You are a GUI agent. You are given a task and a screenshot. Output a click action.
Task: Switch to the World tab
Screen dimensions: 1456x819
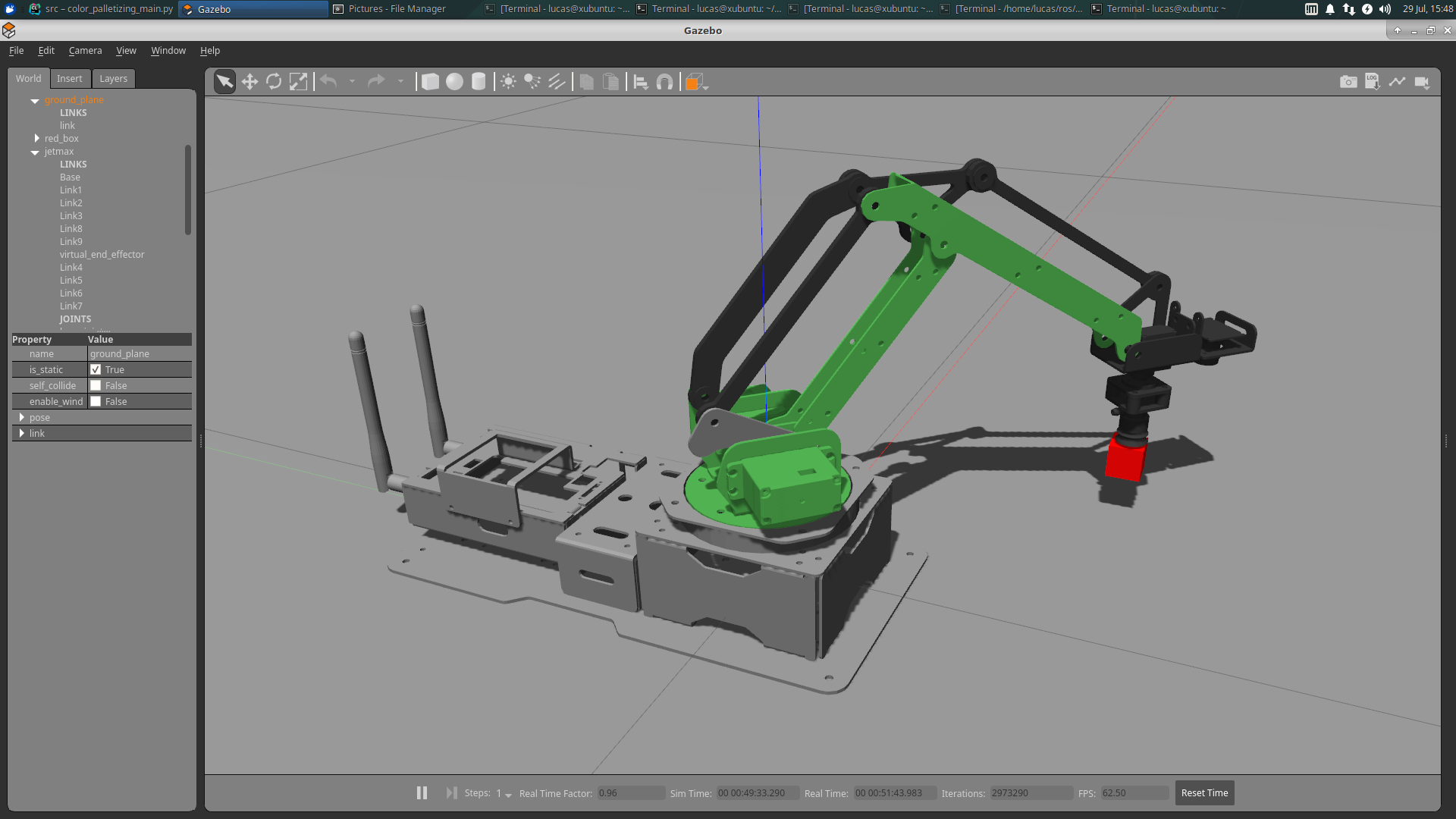tap(29, 78)
